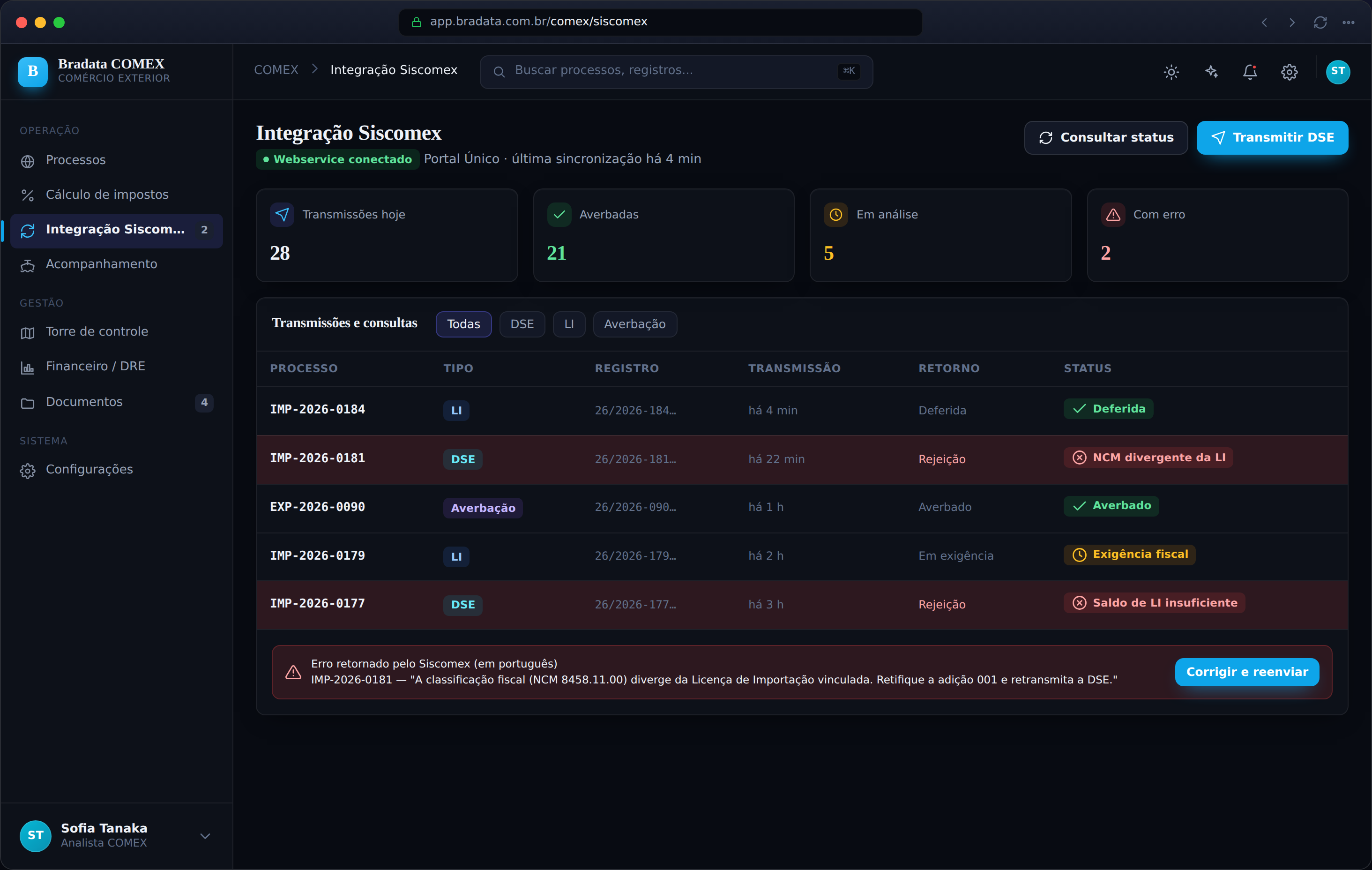Click the lock icon in address bar

click(417, 22)
